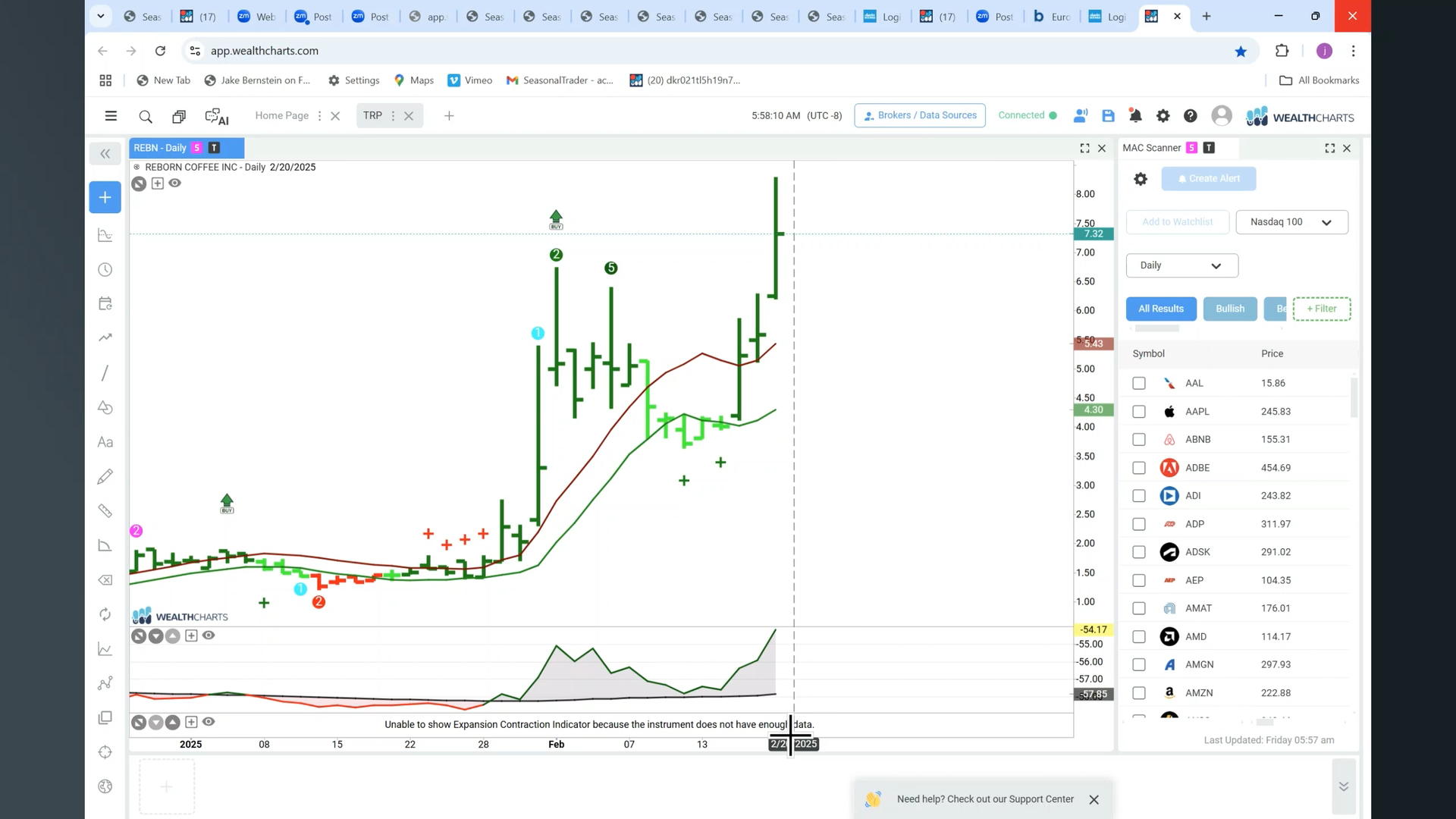Image resolution: width=1456 pixels, height=819 pixels.
Task: Open the crosshair target tool in sidebar
Action: [105, 752]
